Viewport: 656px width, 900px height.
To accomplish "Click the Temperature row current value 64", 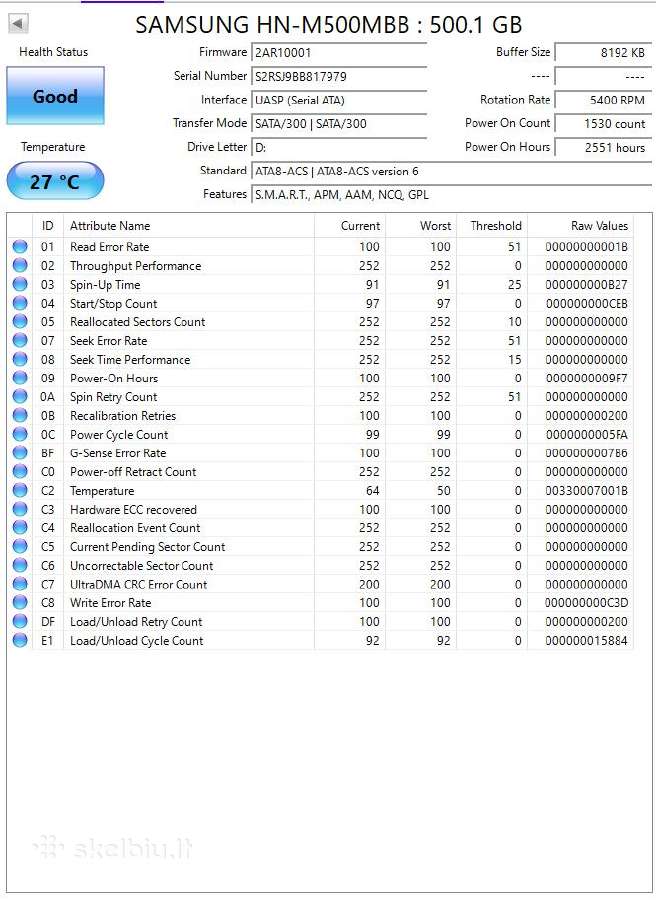I will pos(372,491).
